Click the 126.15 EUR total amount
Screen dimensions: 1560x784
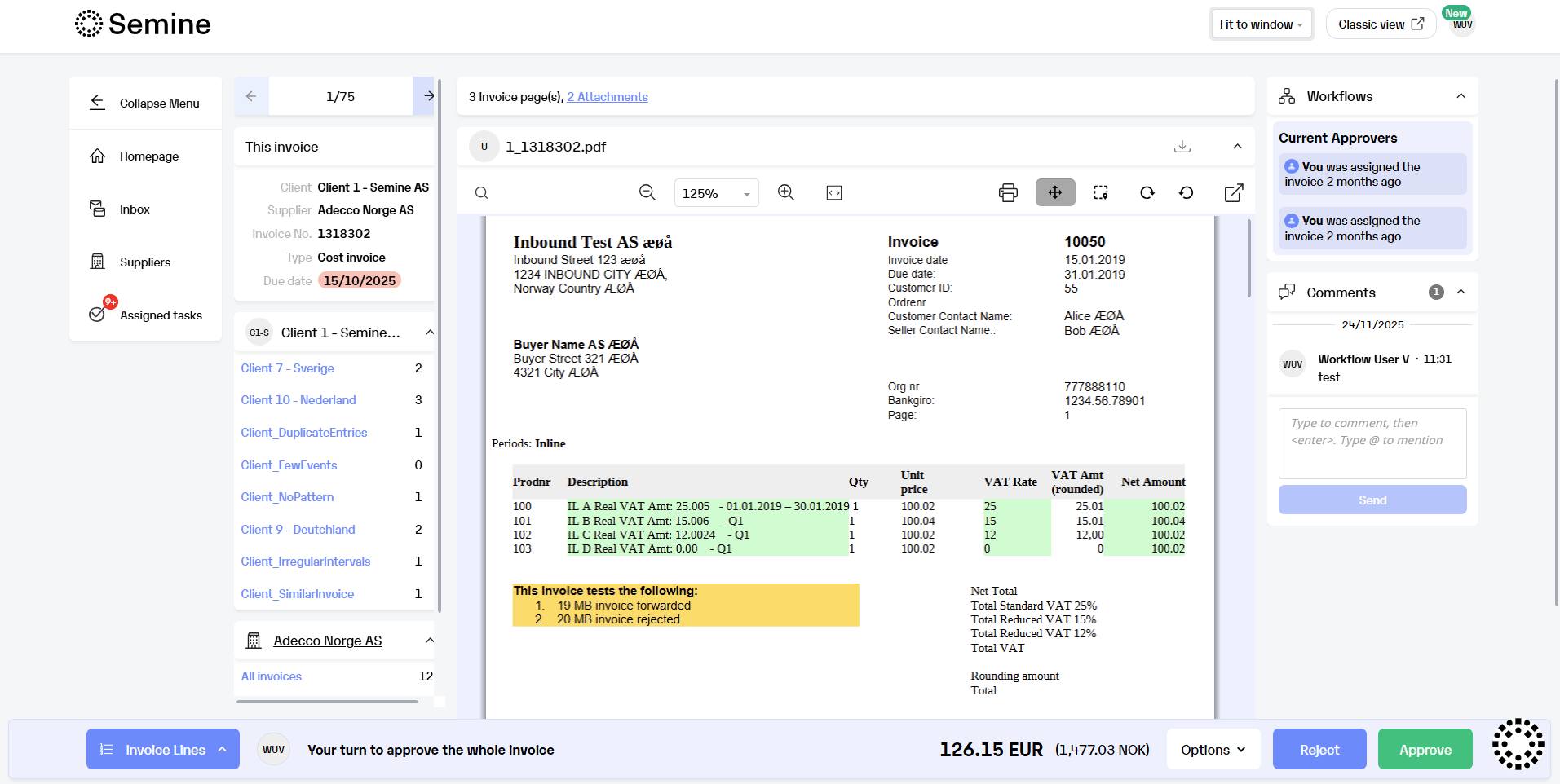[991, 749]
